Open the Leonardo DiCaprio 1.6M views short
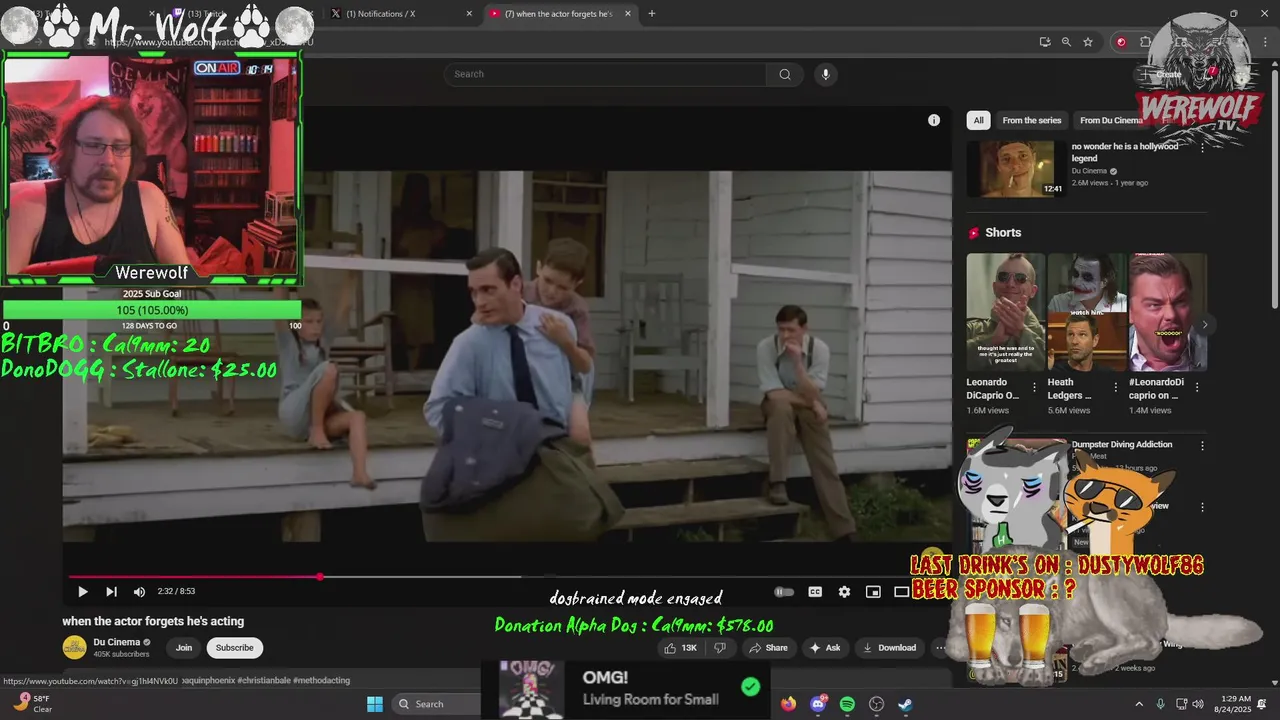This screenshot has height=720, width=1280. point(1005,312)
